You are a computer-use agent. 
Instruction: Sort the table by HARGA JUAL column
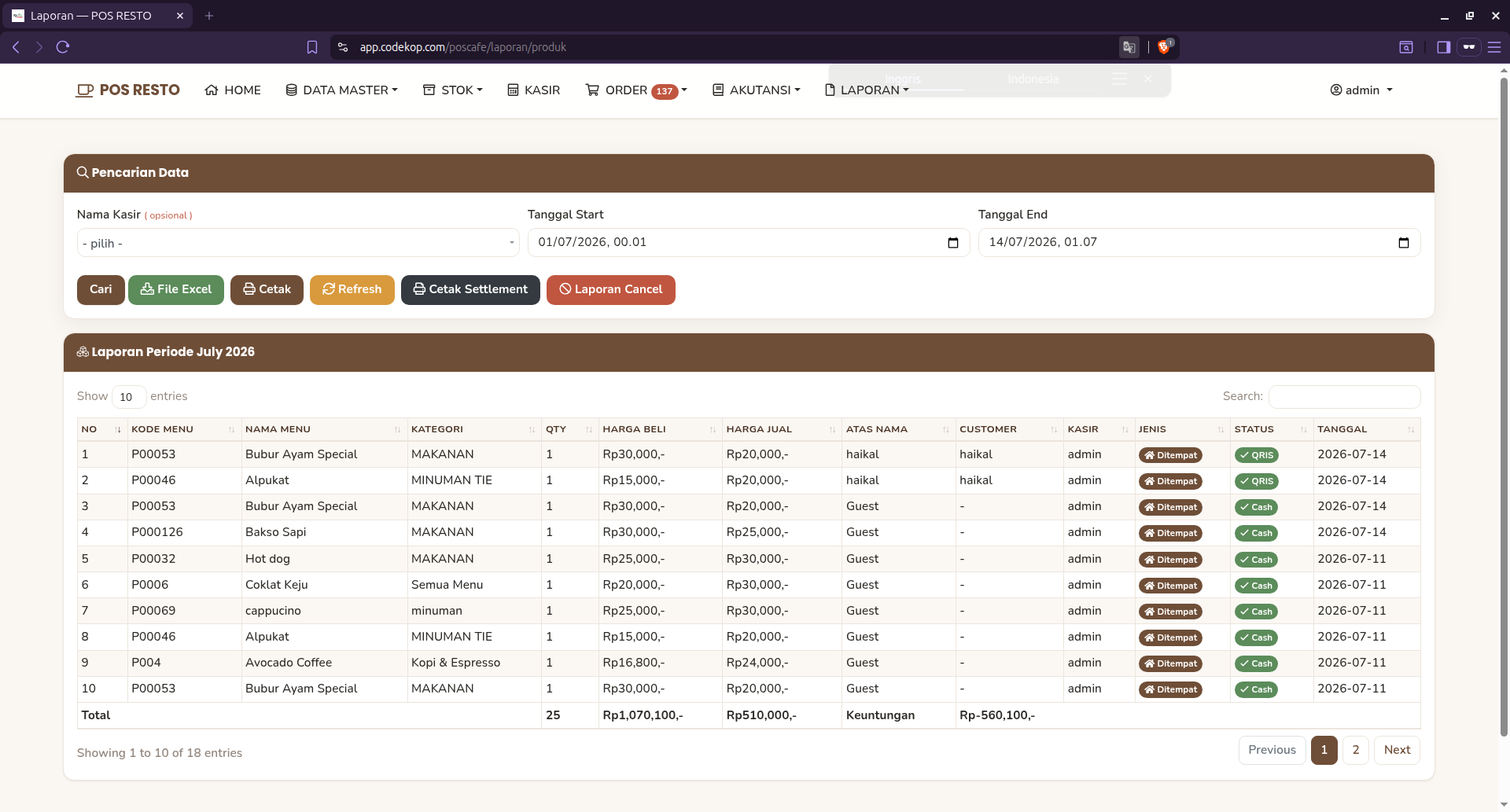(x=782, y=429)
